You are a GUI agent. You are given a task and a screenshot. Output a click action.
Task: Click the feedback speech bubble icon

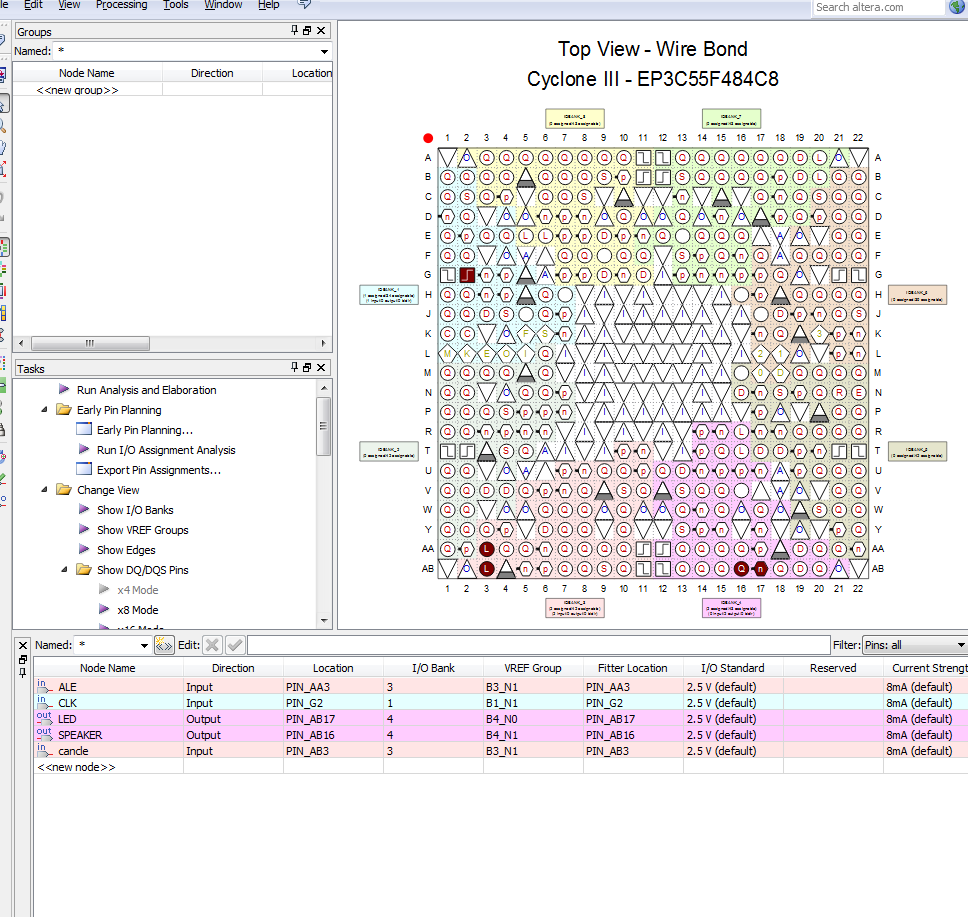coord(304,4)
